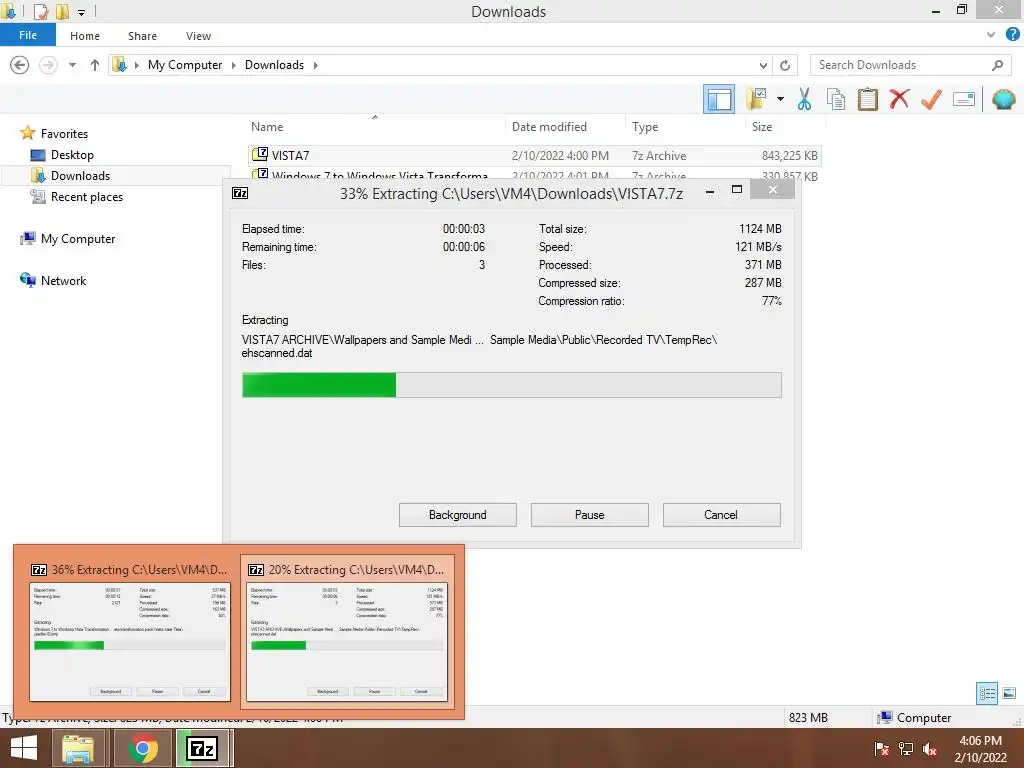This screenshot has height=768, width=1024.
Task: Click the search magnifier icon
Action: point(997,65)
